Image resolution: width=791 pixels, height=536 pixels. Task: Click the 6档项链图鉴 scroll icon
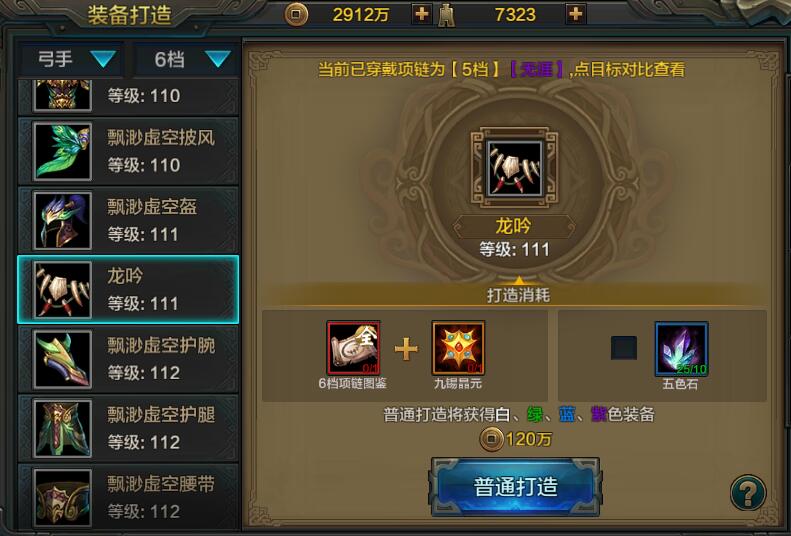[353, 348]
